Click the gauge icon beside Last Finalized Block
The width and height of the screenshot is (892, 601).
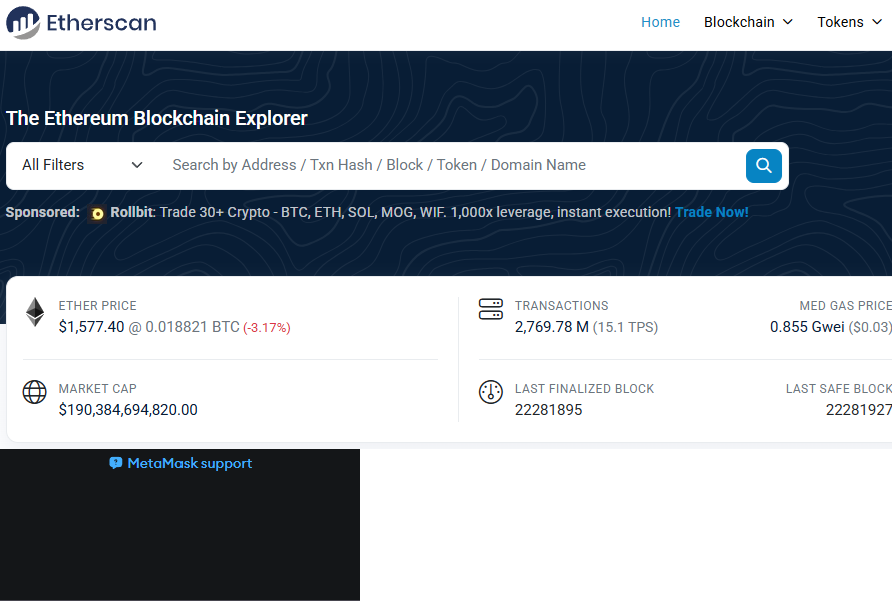pos(490,392)
